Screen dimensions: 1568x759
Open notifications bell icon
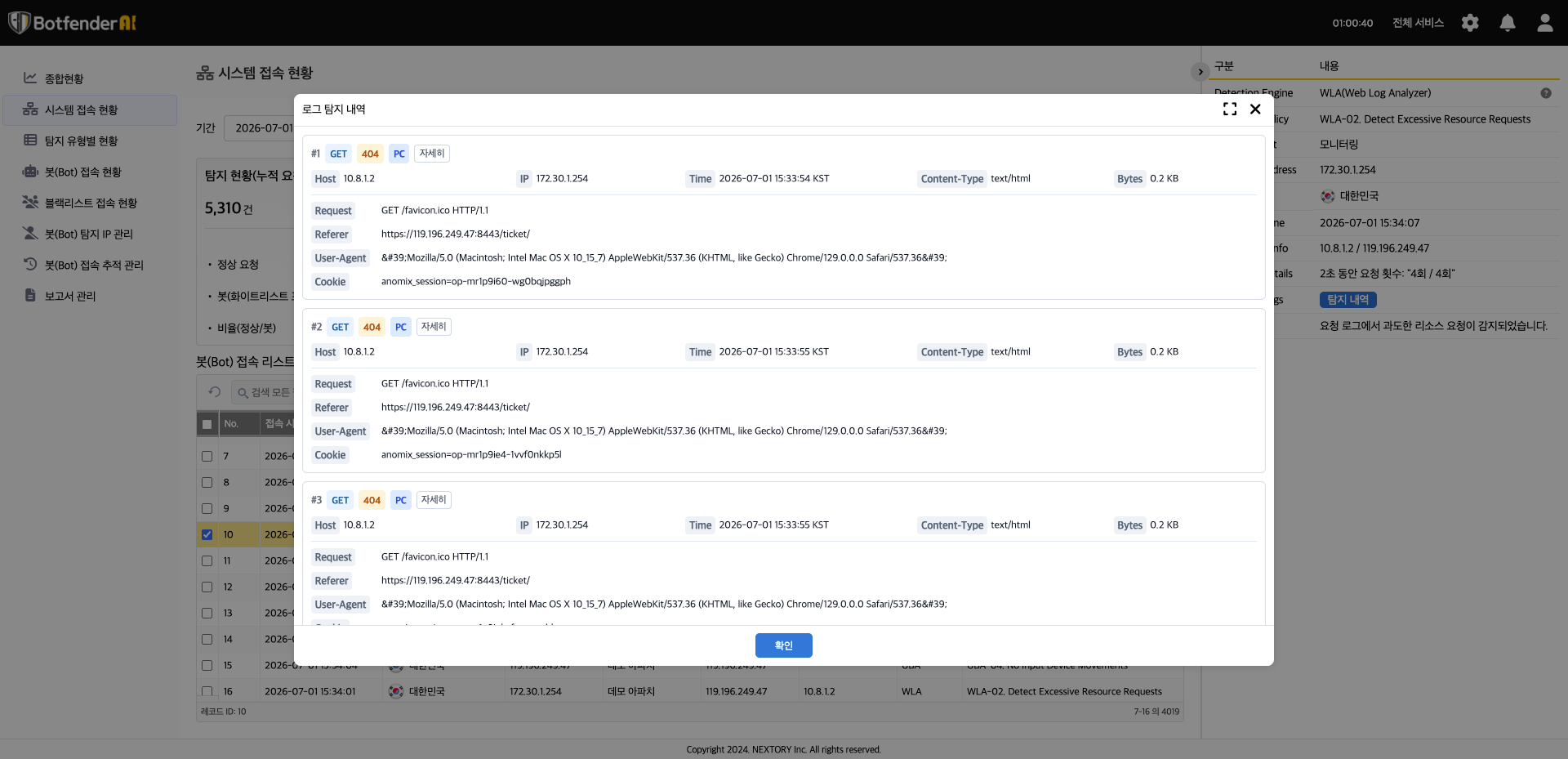click(1508, 23)
